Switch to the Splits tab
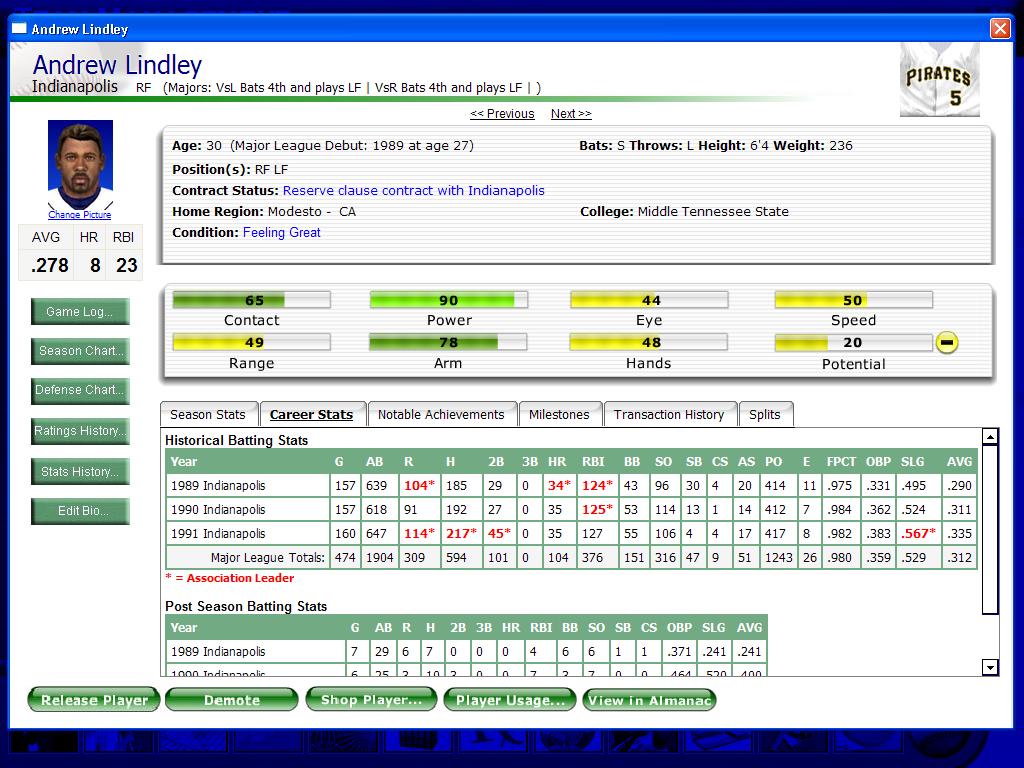The width and height of the screenshot is (1024, 768). (x=765, y=415)
